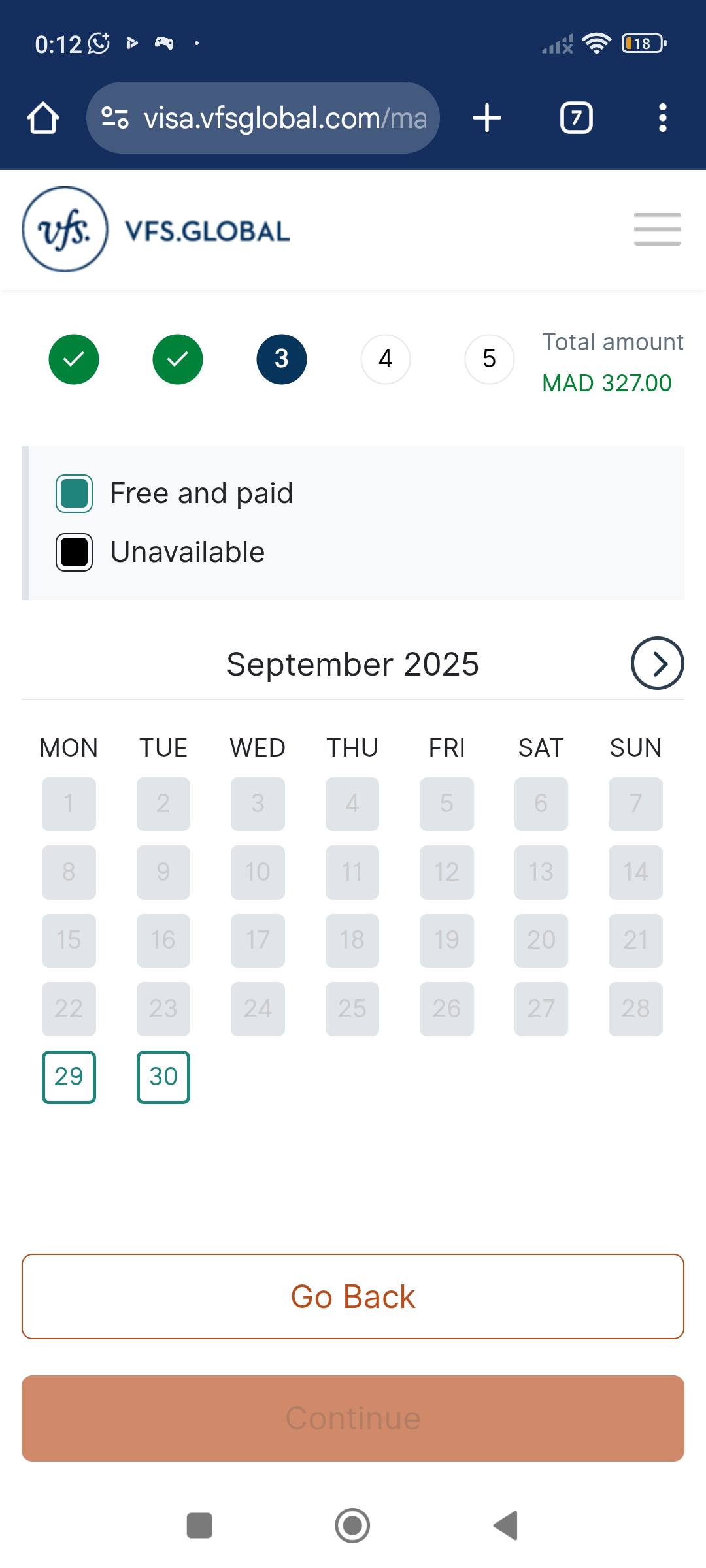The height and width of the screenshot is (1568, 706).
Task: Open the hamburger navigation menu
Action: tap(658, 229)
